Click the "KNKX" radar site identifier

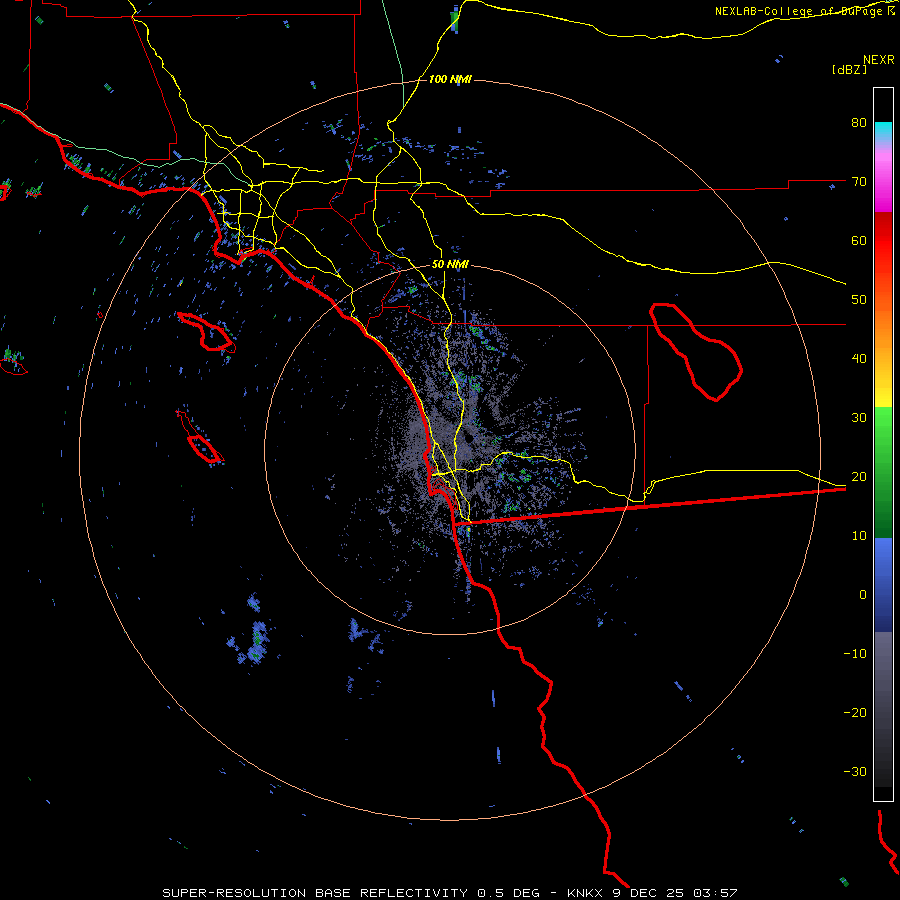585,893
